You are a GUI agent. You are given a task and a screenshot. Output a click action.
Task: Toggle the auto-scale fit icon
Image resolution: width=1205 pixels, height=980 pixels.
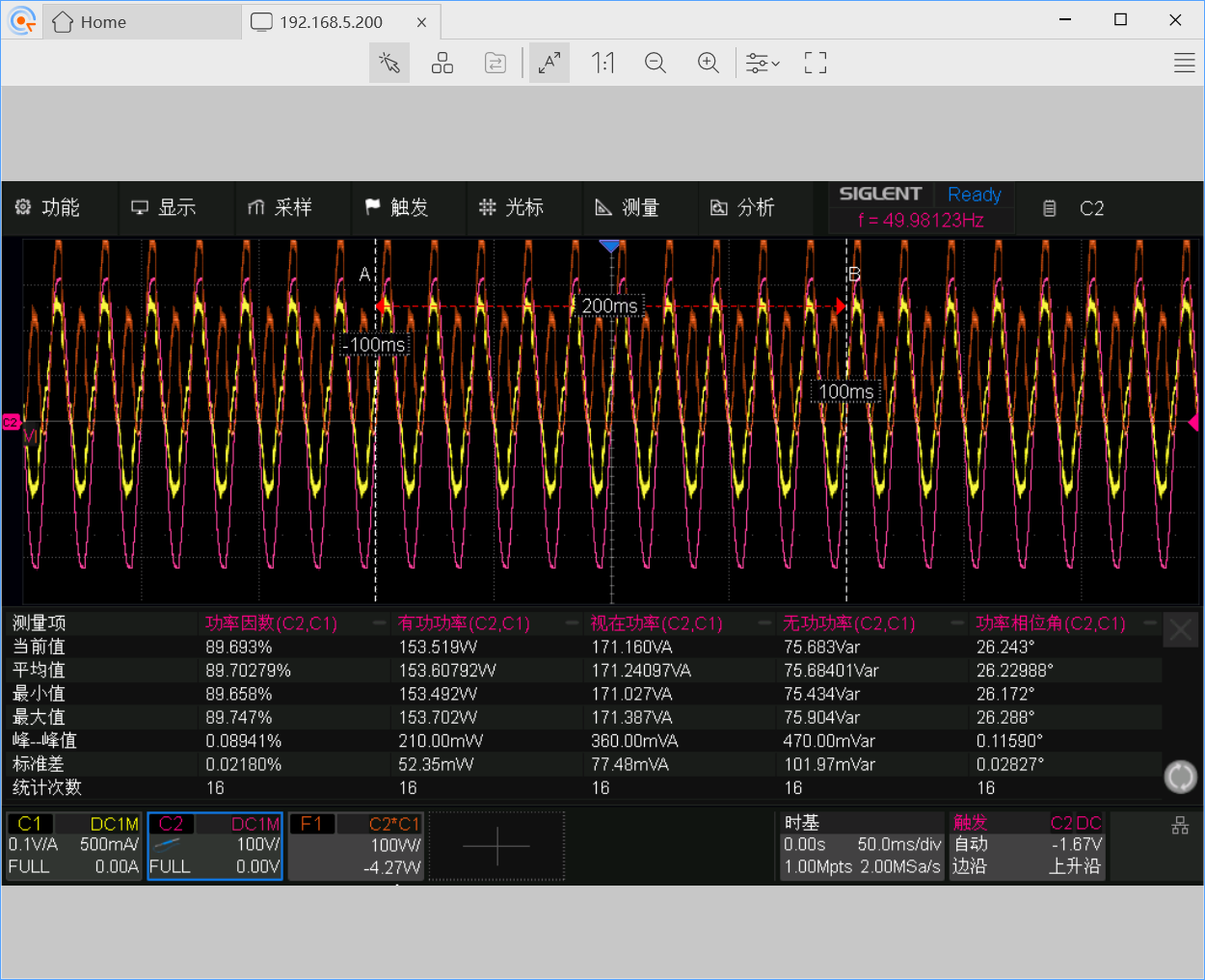coord(549,64)
